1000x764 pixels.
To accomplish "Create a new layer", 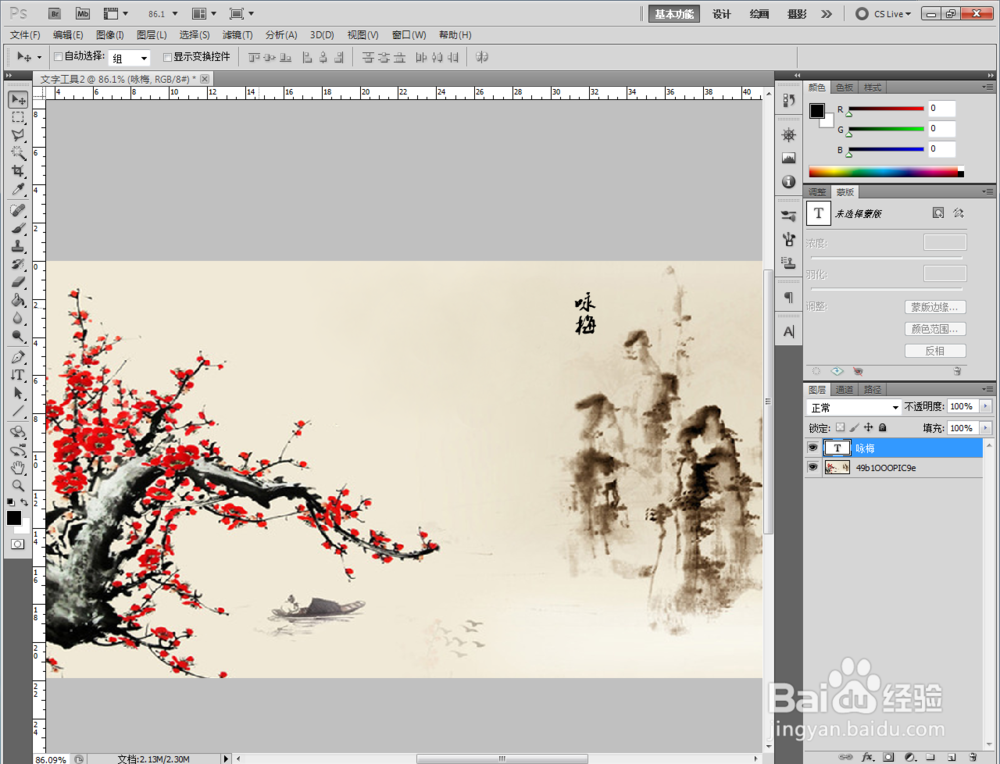I will tap(952, 757).
